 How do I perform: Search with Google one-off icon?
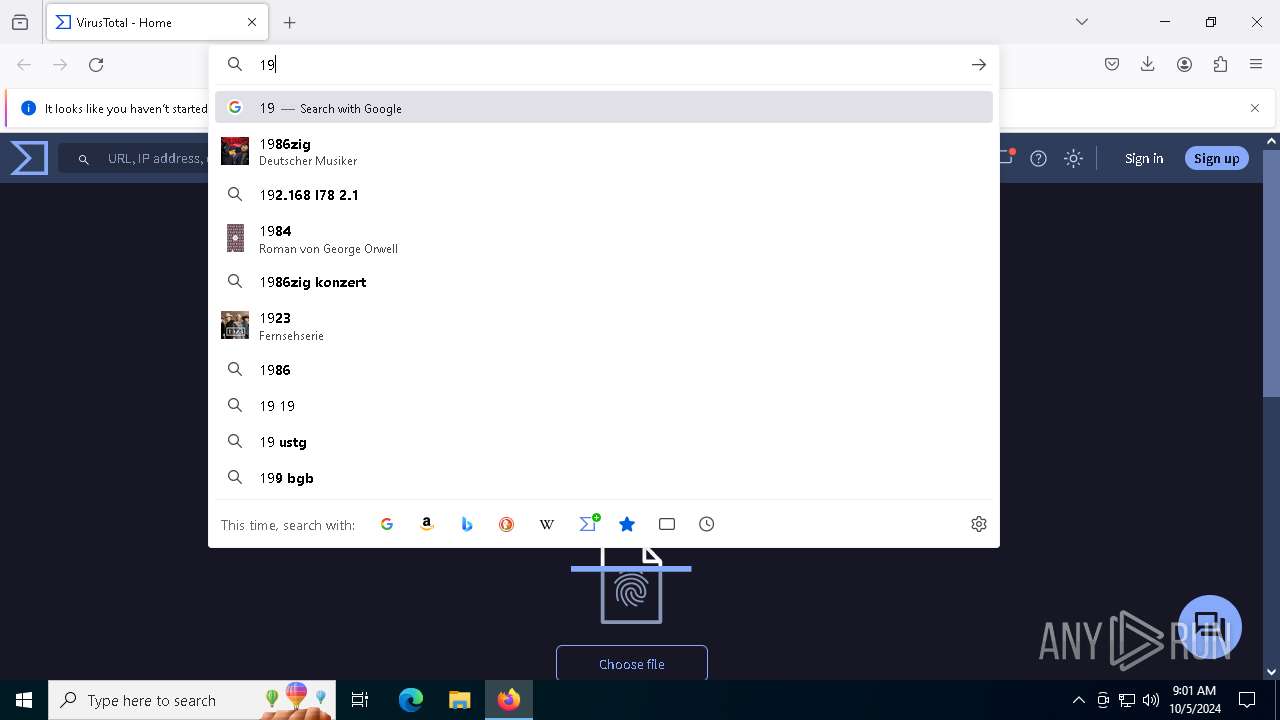[x=387, y=524]
